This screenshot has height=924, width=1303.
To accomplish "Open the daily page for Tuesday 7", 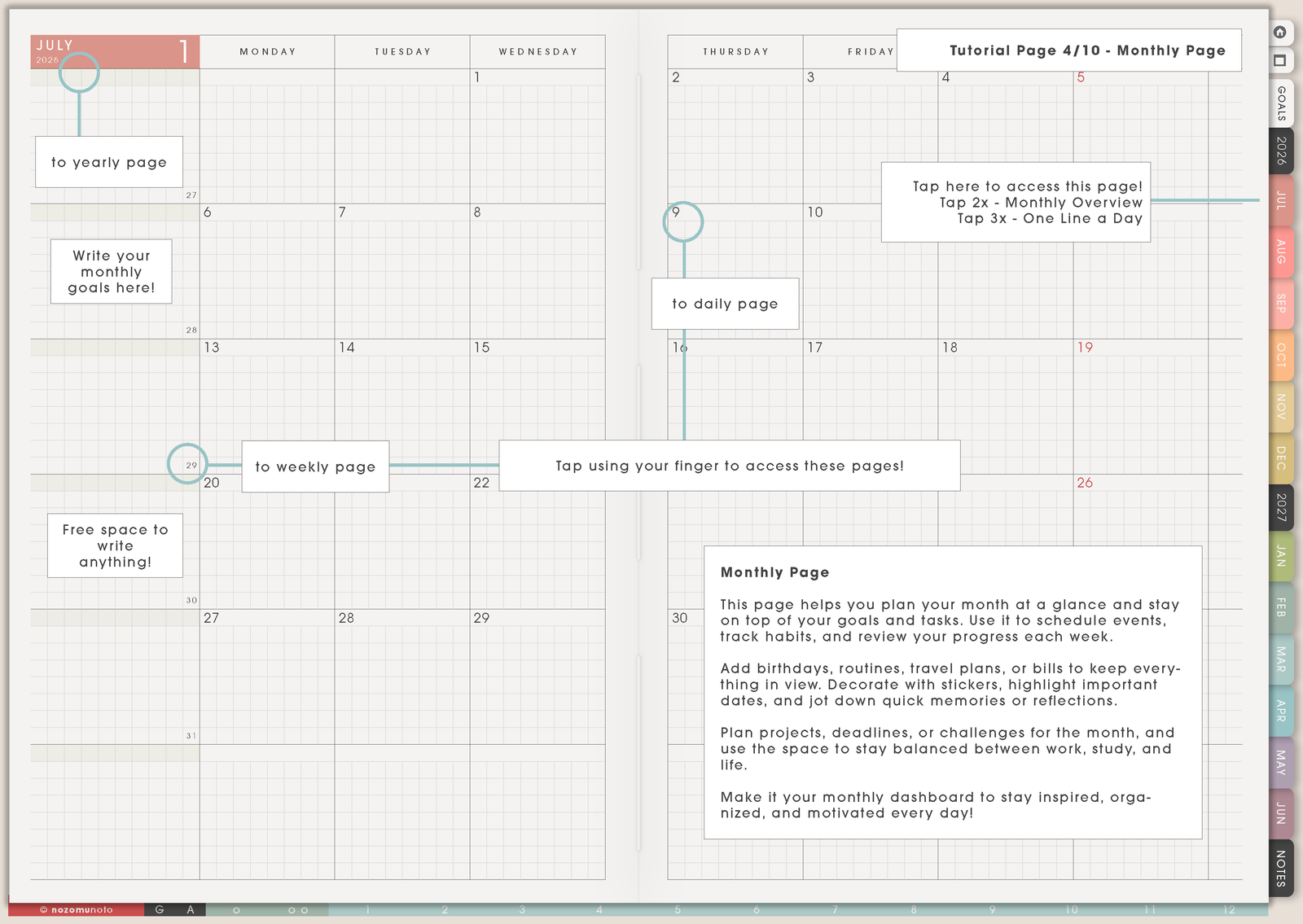I will [342, 212].
